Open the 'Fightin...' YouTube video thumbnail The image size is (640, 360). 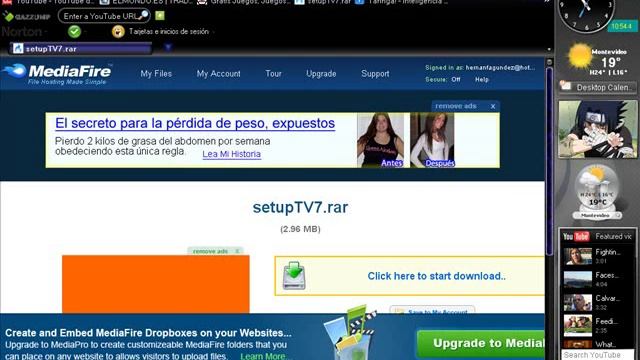tap(578, 256)
